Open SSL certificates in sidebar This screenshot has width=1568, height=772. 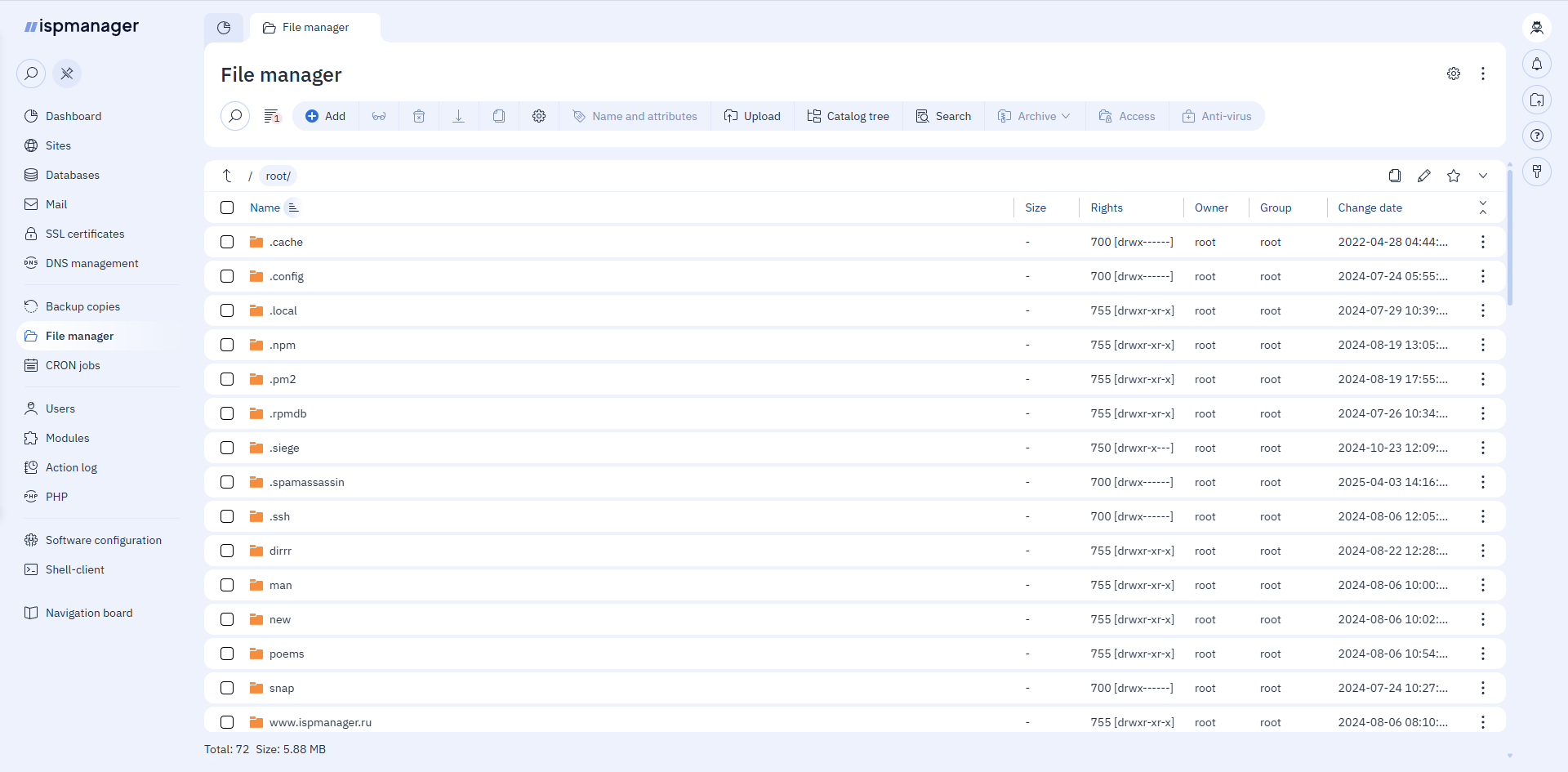[x=85, y=234]
